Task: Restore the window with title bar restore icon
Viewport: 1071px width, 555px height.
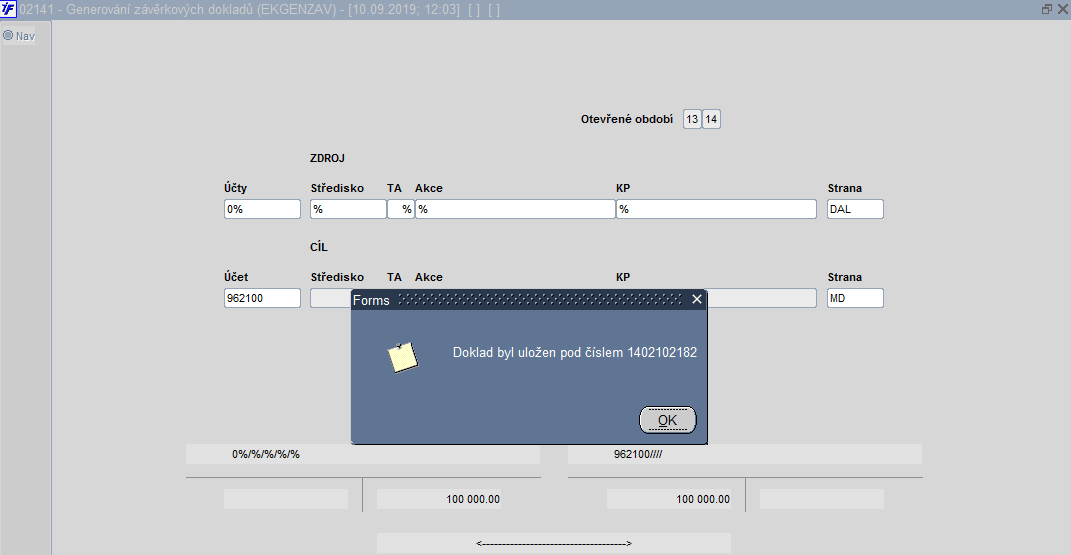Action: coord(1046,9)
